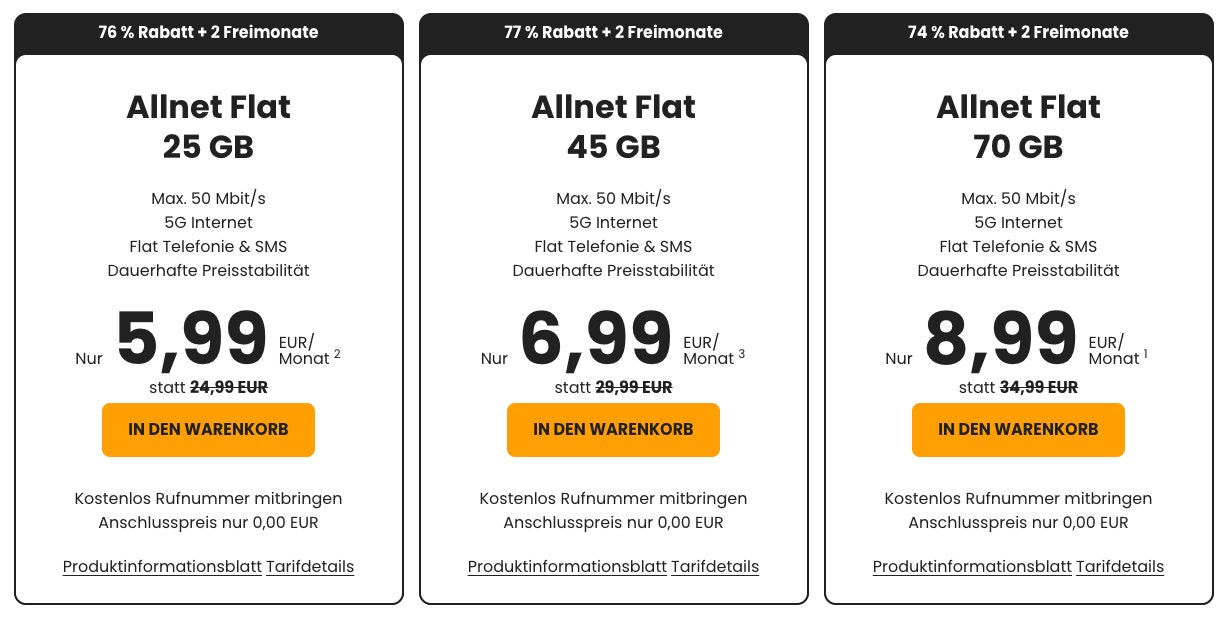Image resolution: width=1228 pixels, height=619 pixels.
Task: Open Tarifdetails for the 25 GB tariff
Action: pyautogui.click(x=310, y=566)
